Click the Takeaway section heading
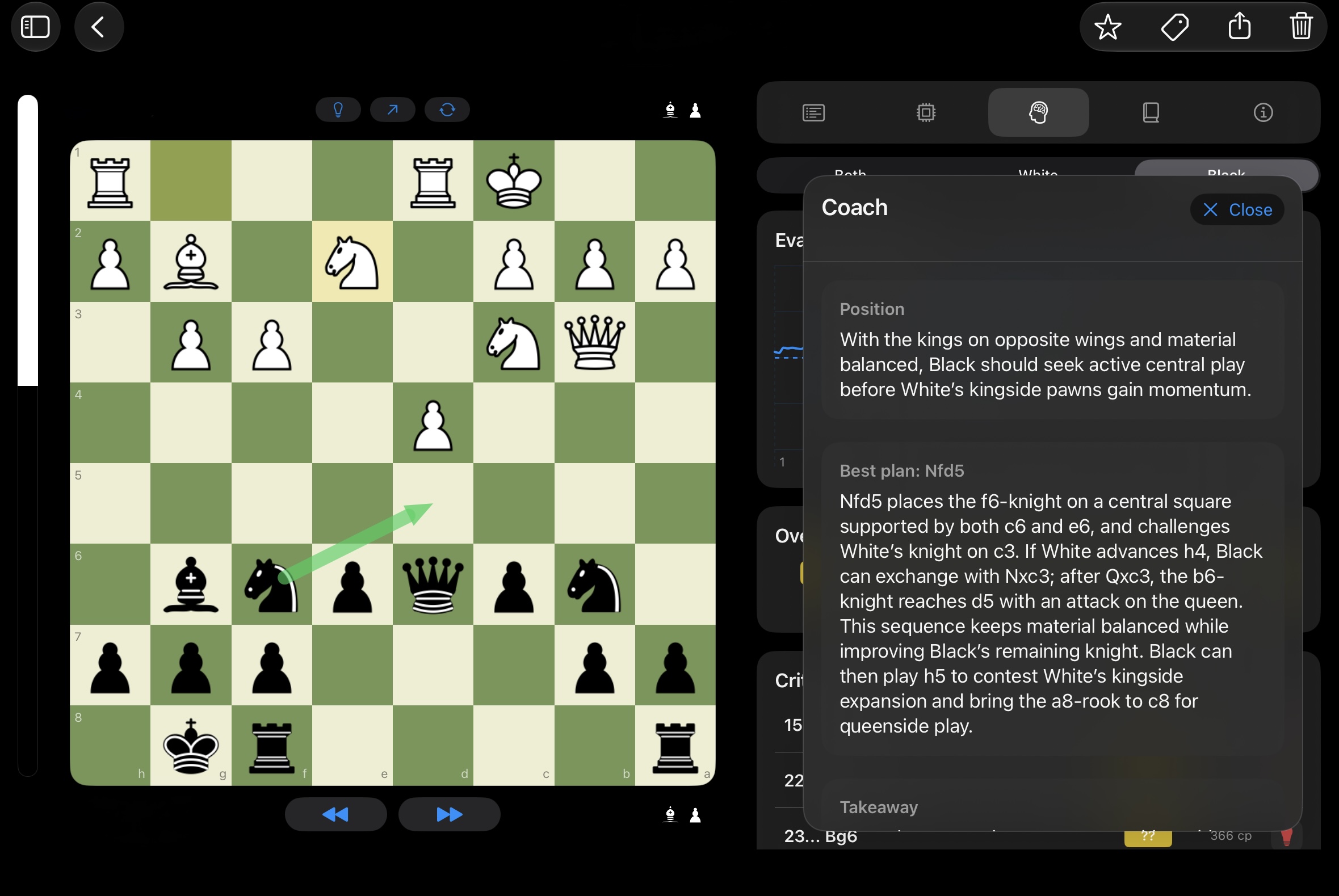 [x=878, y=807]
